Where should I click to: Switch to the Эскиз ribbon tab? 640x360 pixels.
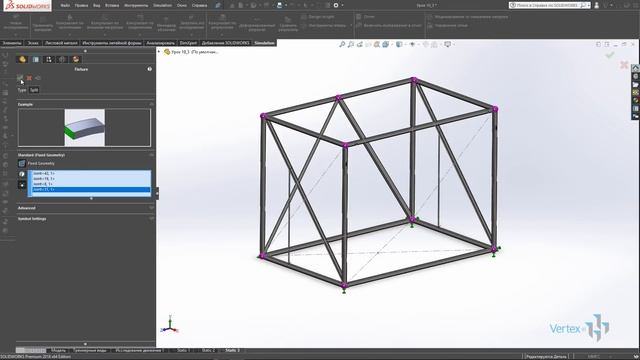click(33, 43)
